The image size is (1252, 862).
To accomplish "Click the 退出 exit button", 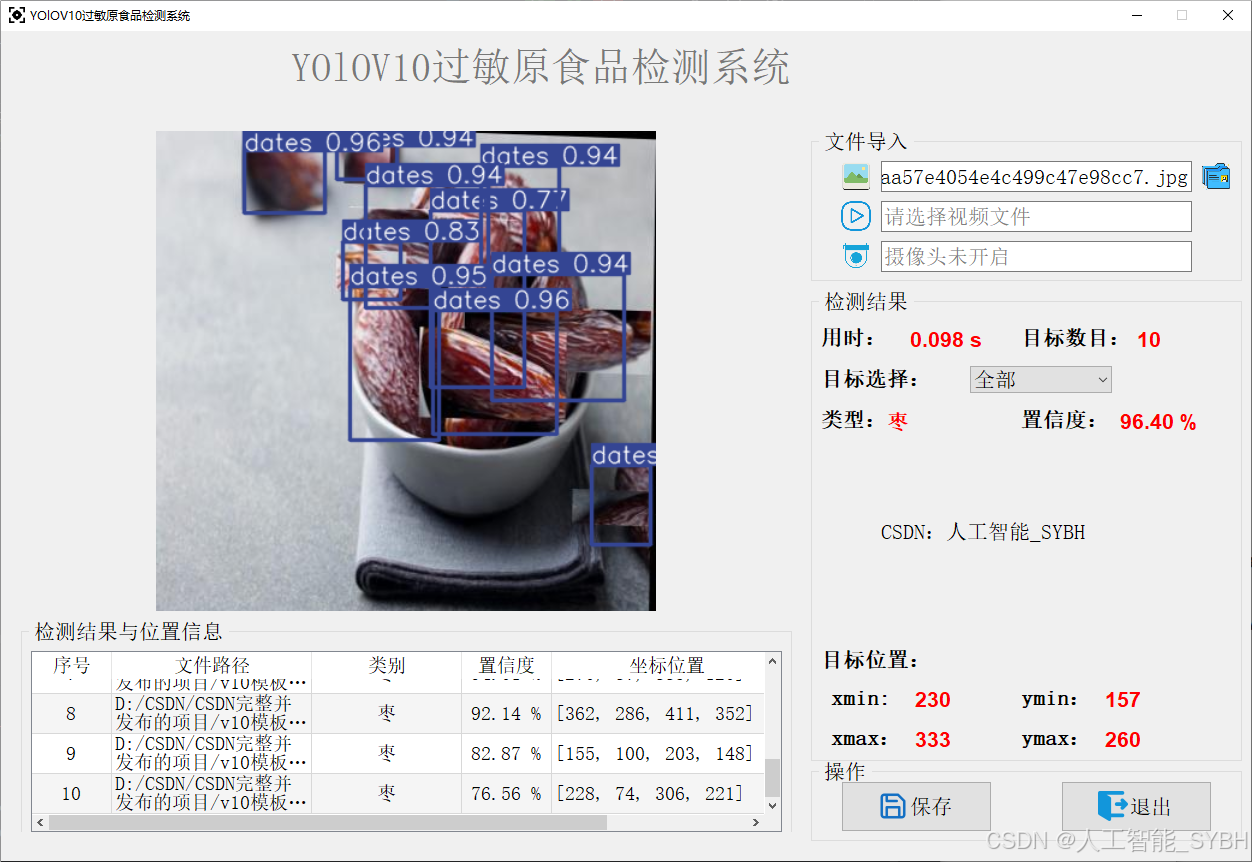I will pos(1136,806).
